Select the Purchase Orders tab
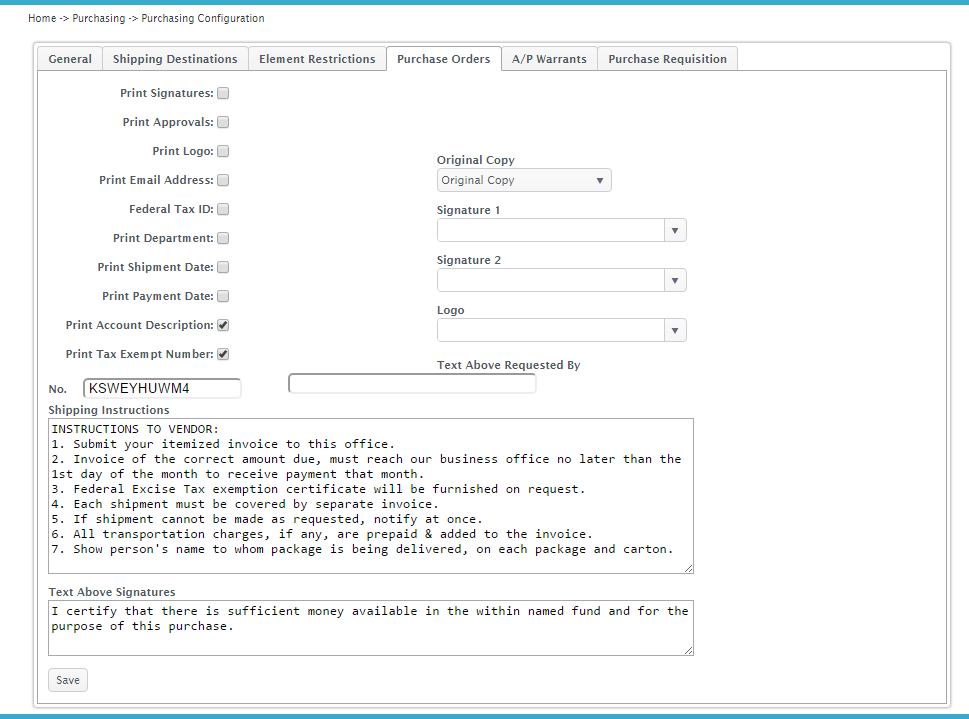This screenshot has height=719, width=969. 444,59
